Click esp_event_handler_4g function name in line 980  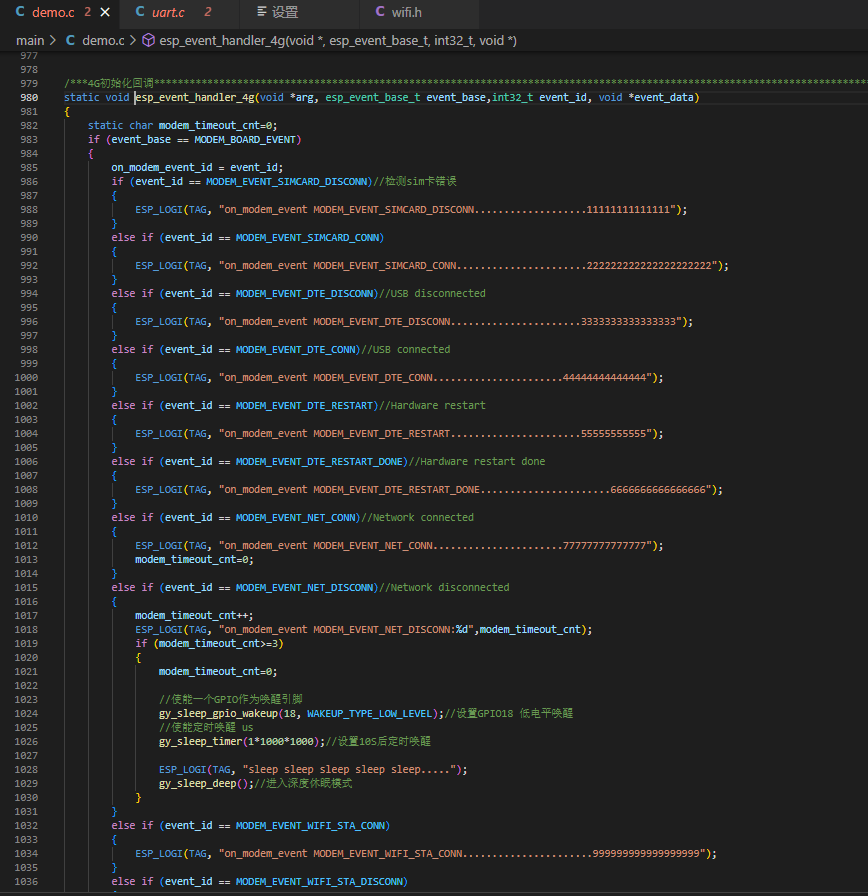pos(195,98)
